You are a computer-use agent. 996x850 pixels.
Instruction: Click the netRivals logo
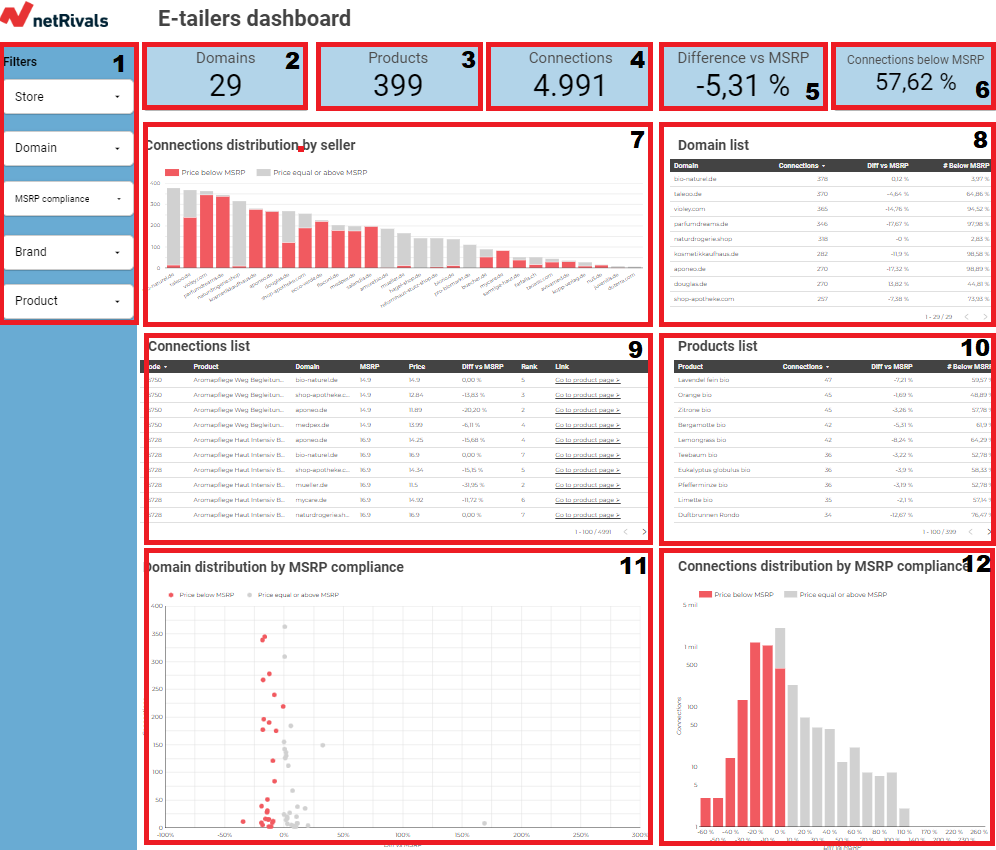pyautogui.click(x=56, y=18)
